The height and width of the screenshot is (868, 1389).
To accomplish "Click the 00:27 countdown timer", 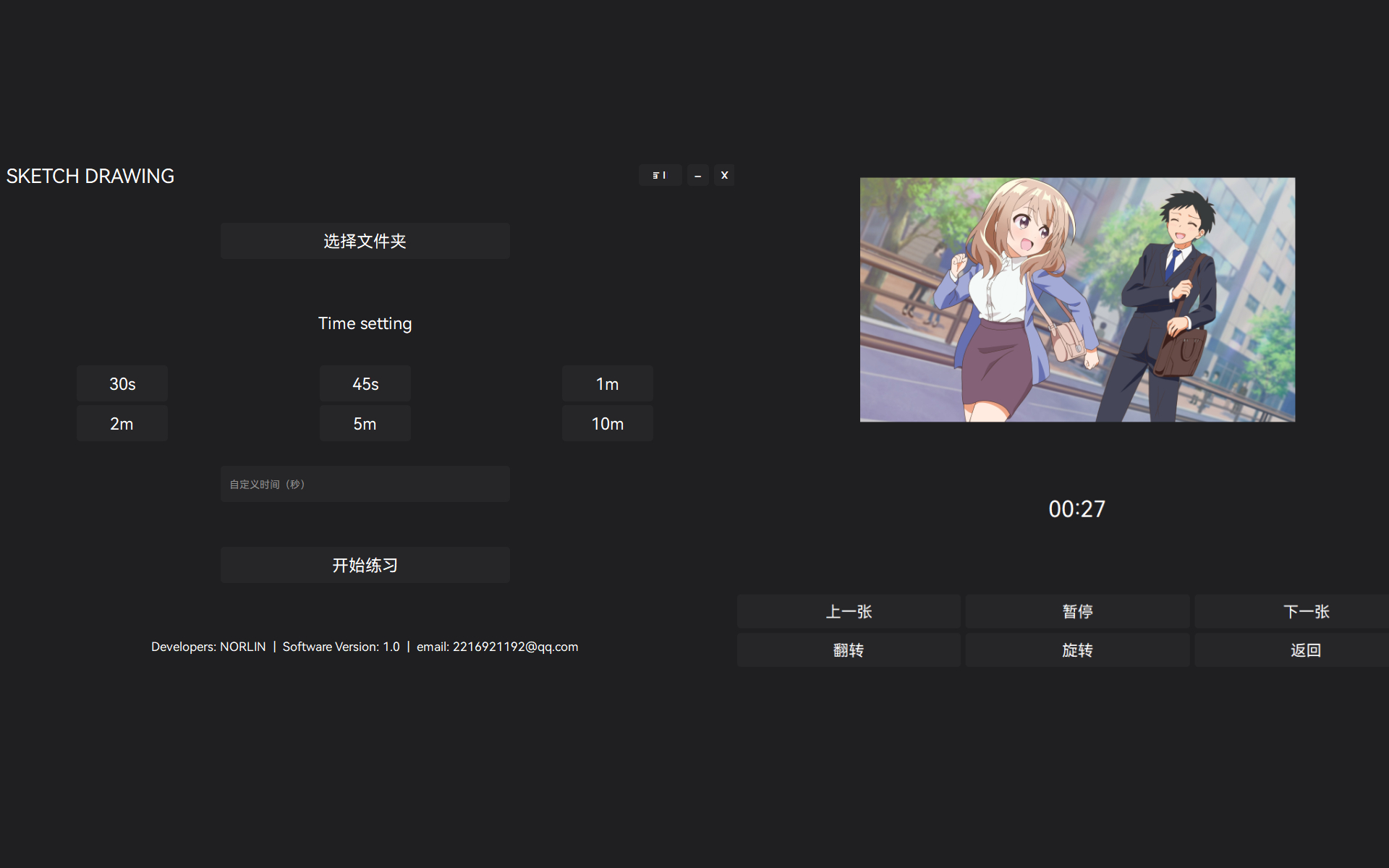I will pyautogui.click(x=1076, y=509).
